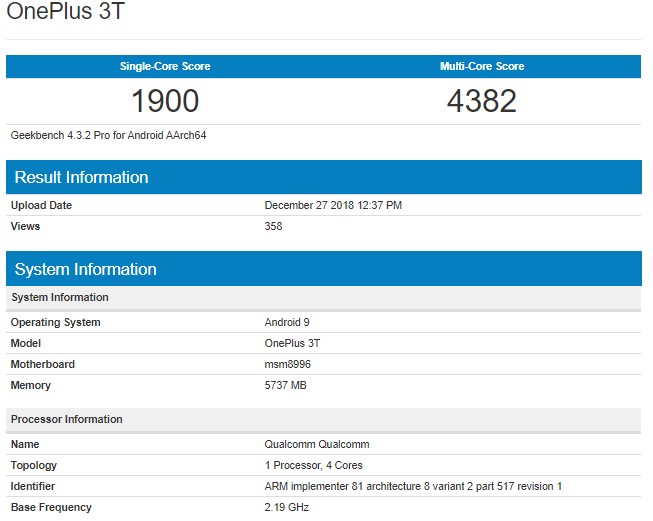
Task: Select Geekbench 4.3.2 Pro for Android AArch64 text
Action: pos(108,135)
